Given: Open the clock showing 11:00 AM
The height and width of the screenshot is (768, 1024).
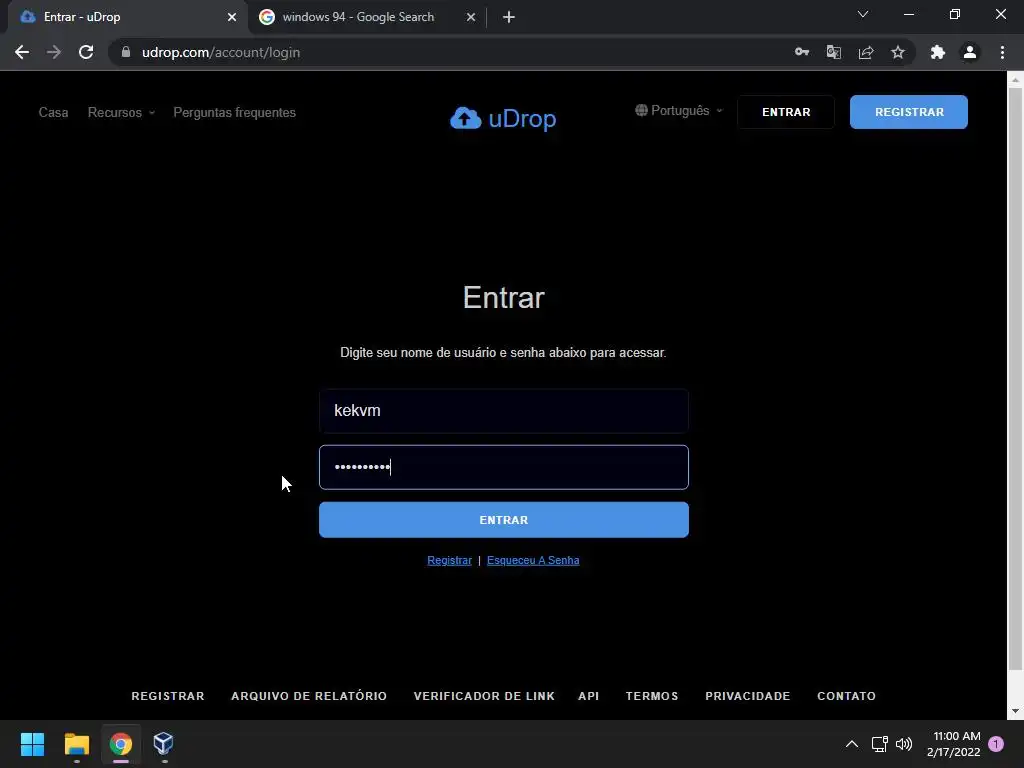Looking at the screenshot, I should pos(953,744).
